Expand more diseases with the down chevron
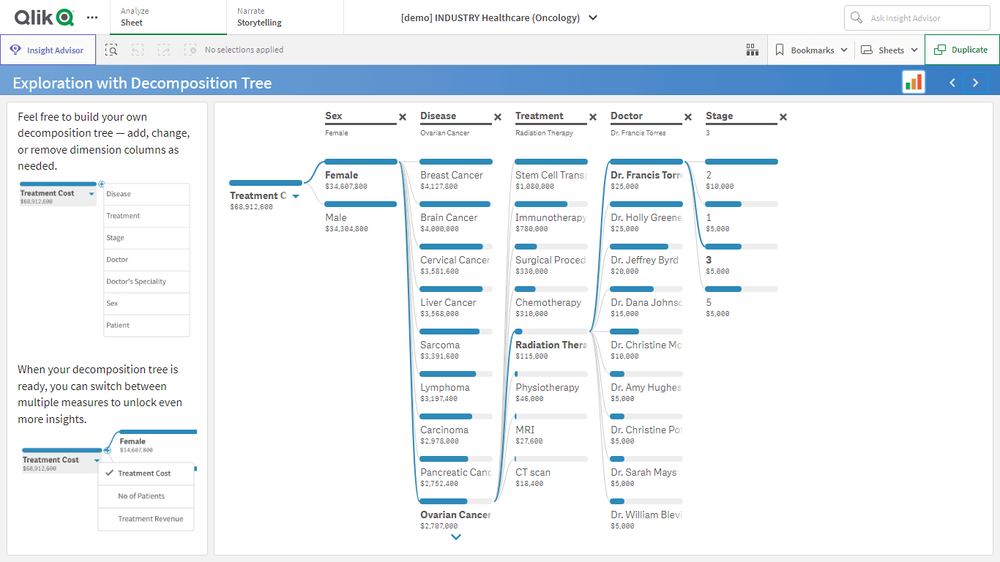Screen dimensions: 1000x562 pos(456,537)
